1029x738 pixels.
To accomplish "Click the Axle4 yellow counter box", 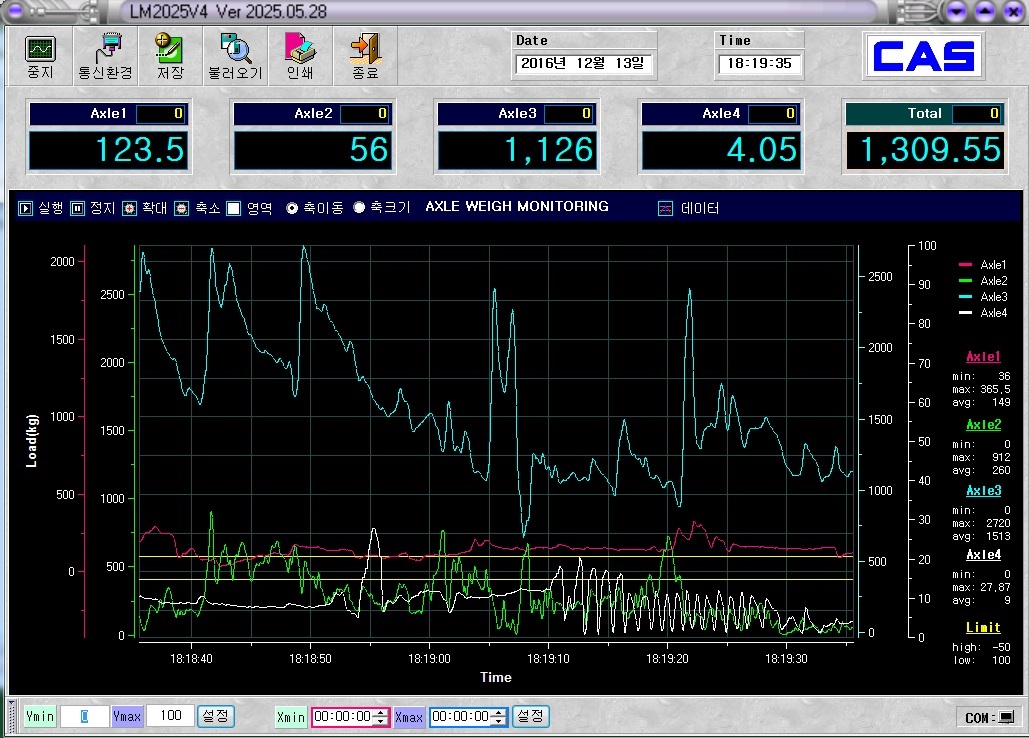I will tap(772, 113).
